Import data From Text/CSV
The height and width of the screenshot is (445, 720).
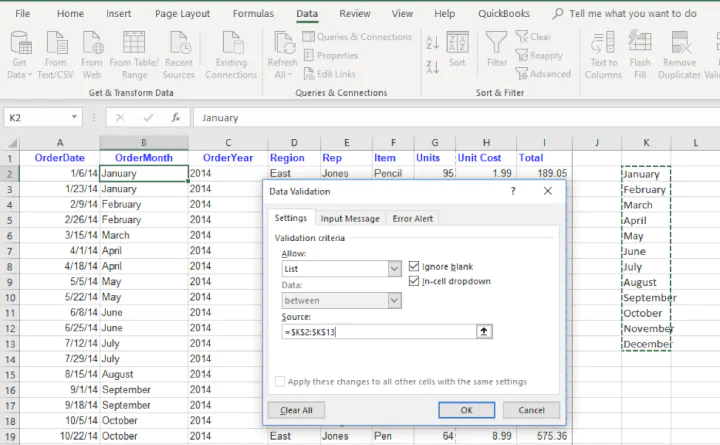[56, 55]
